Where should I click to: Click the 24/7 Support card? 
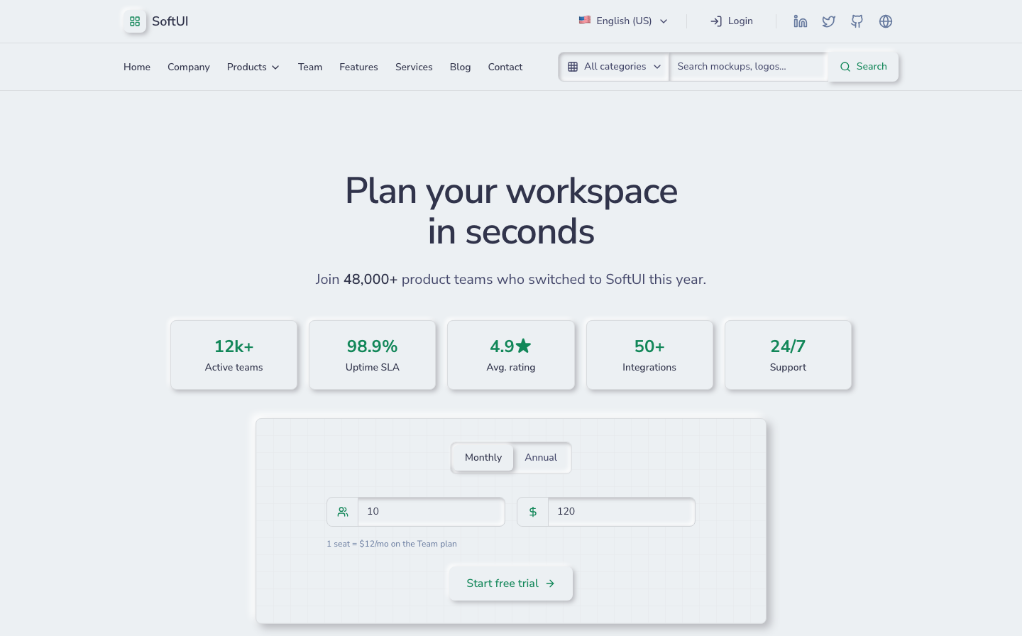(x=788, y=355)
